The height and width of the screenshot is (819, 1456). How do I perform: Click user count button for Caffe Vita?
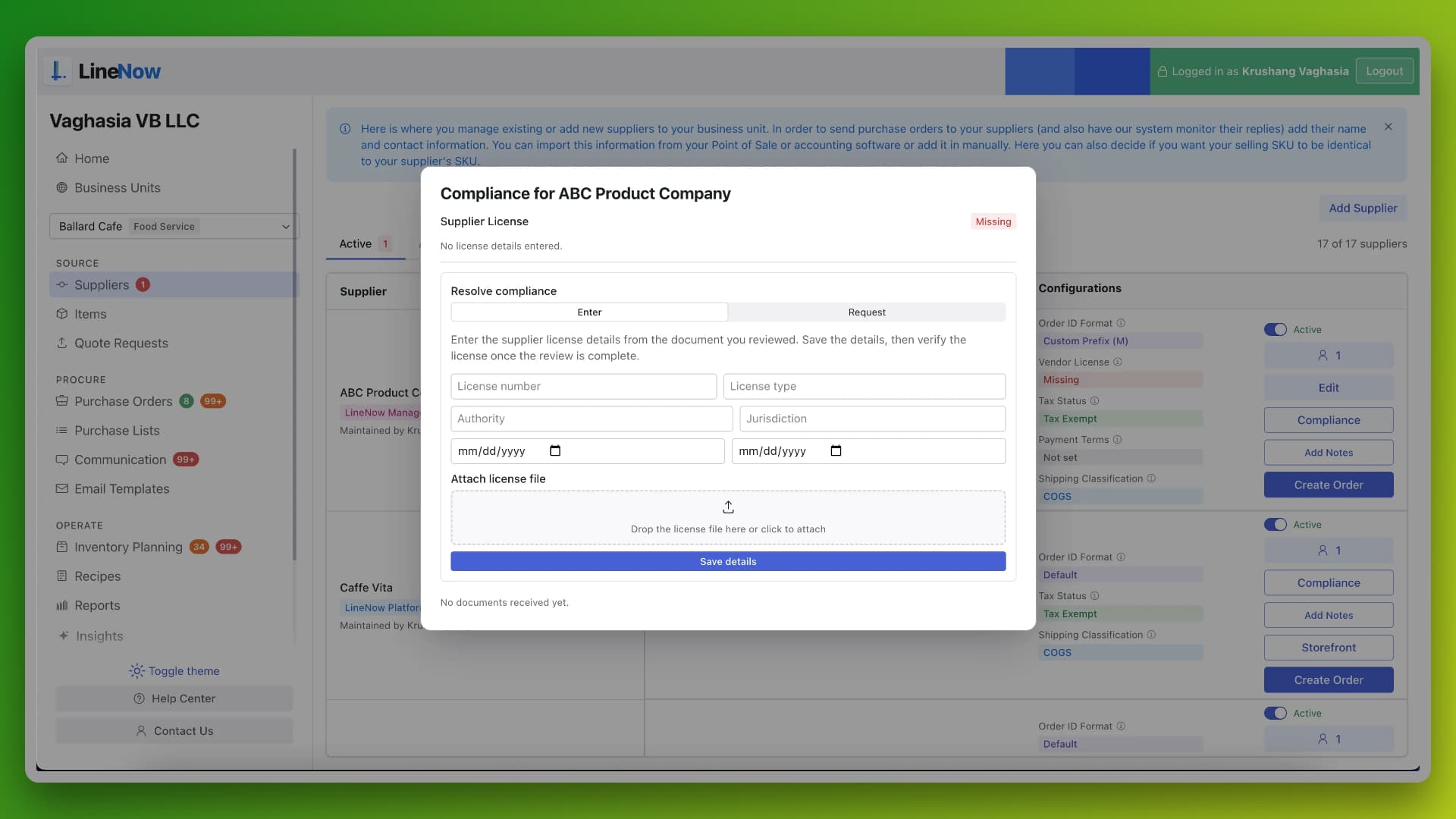point(1329,551)
